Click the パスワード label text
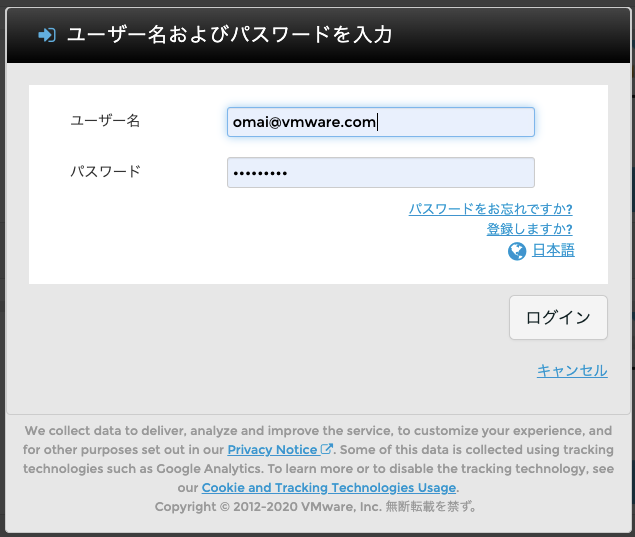 coord(105,171)
